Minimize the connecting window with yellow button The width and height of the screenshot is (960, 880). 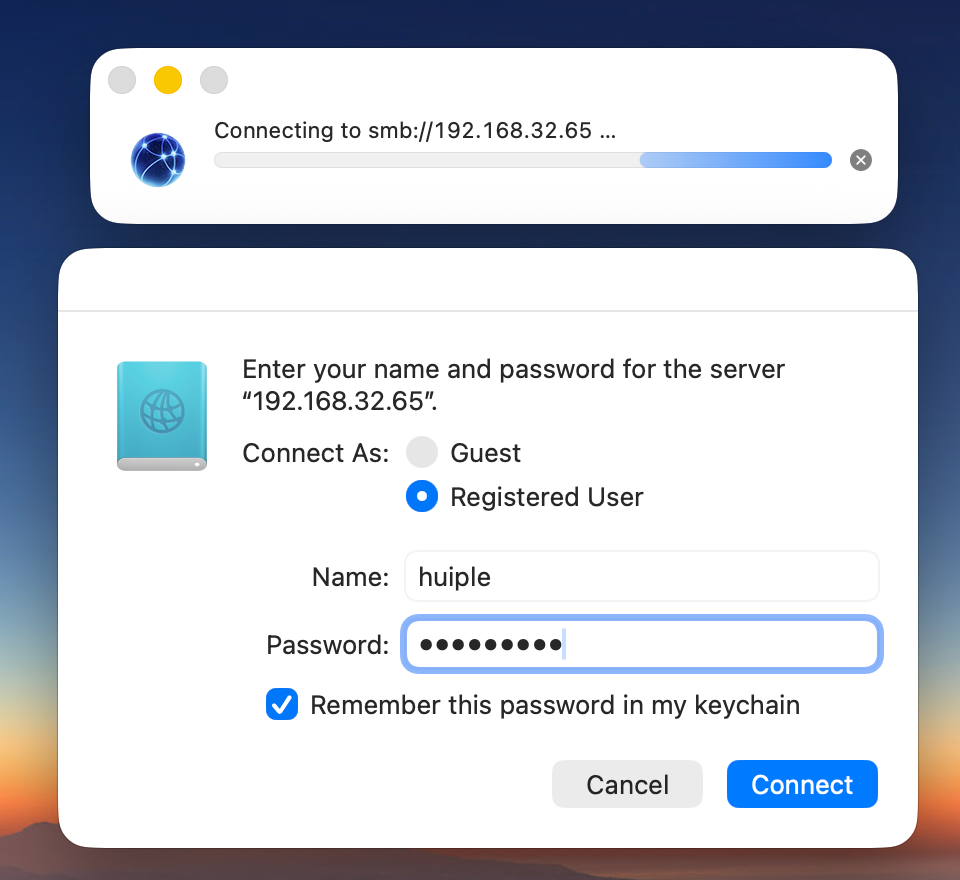coord(168,80)
